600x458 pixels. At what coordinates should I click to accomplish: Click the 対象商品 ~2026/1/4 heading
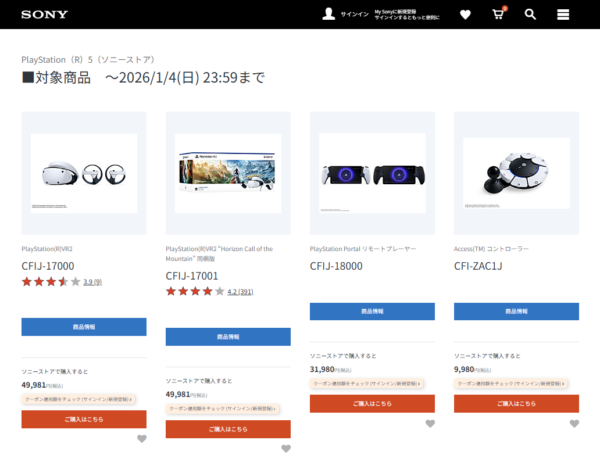point(143,78)
